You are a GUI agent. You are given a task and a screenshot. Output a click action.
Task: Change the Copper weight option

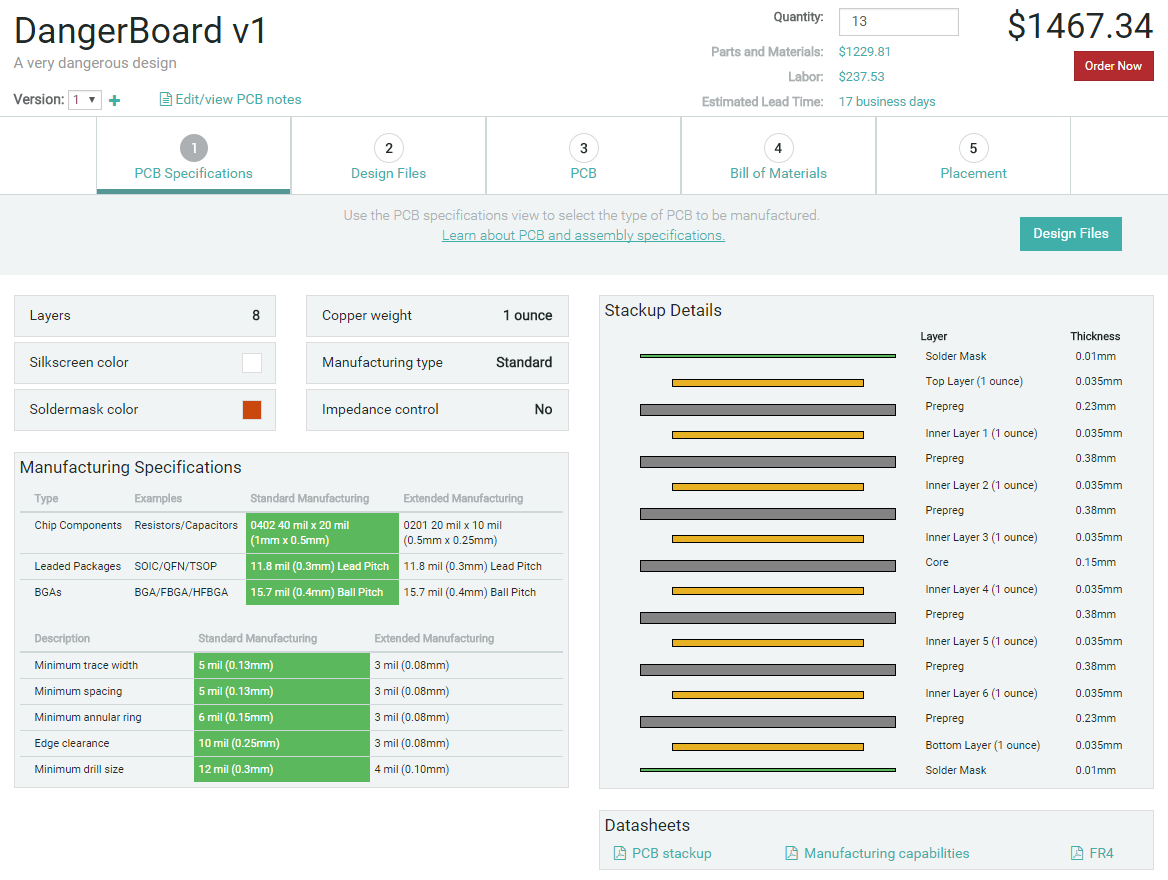[437, 316]
